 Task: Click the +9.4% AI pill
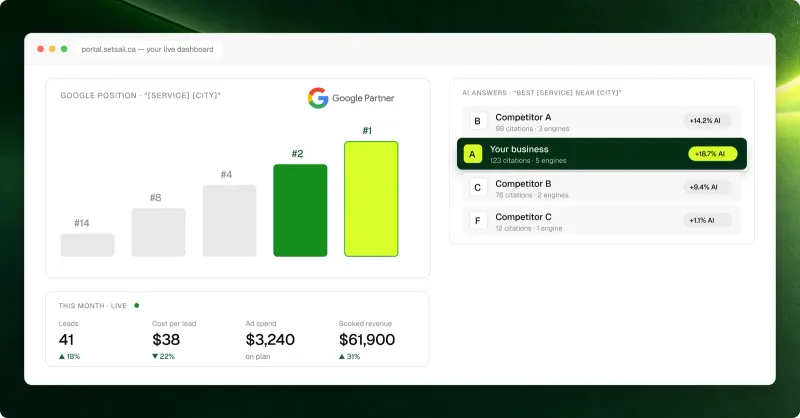click(707, 187)
